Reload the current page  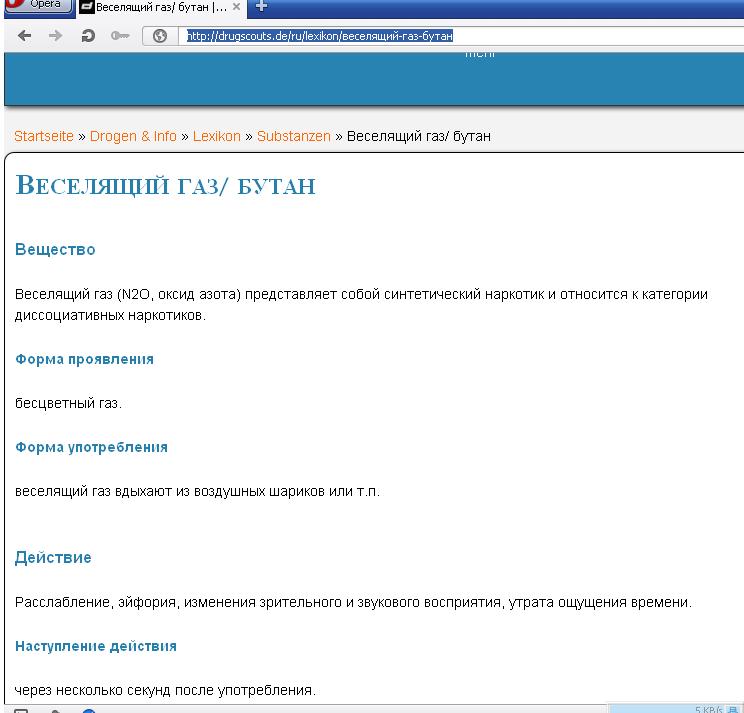[x=88, y=36]
